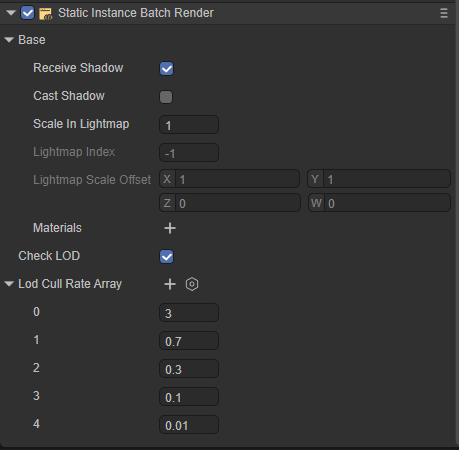Collapse the Lod Cull Rate Array list
The height and width of the screenshot is (450, 459).
coord(9,284)
